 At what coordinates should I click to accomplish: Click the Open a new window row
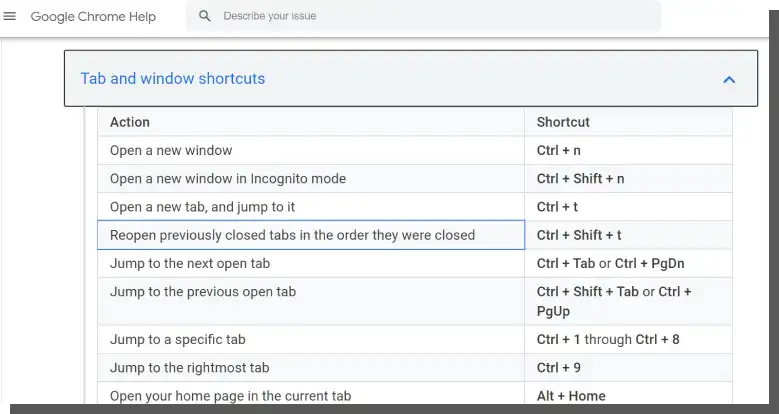pos(415,151)
